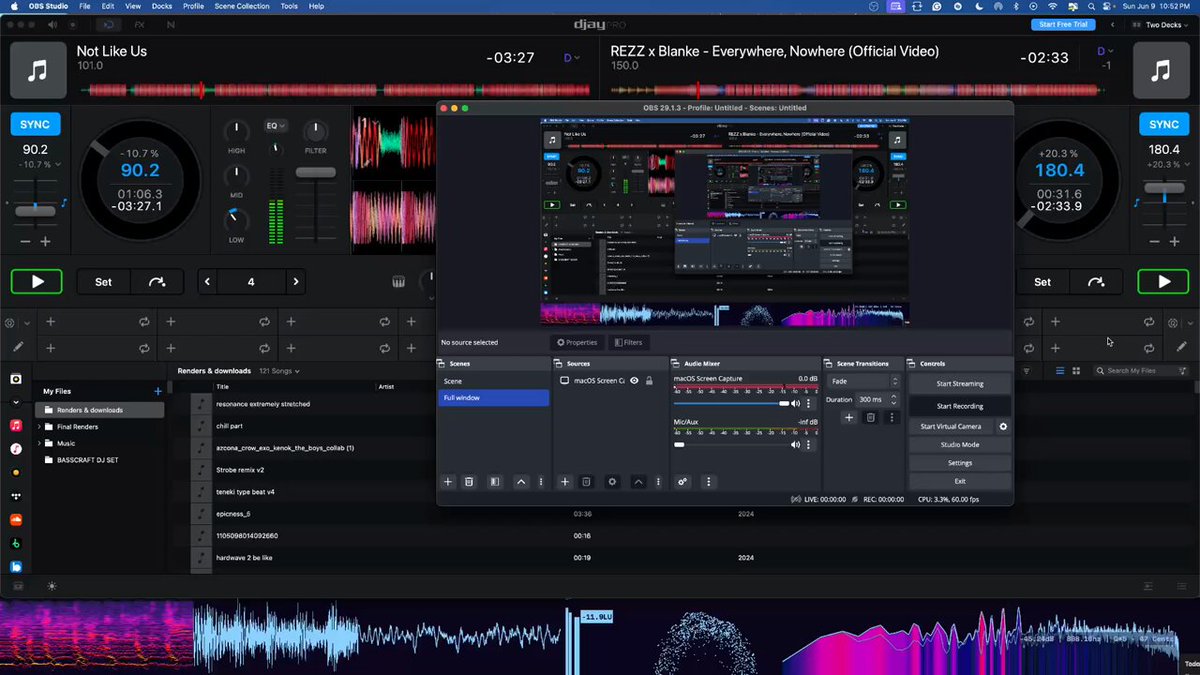Adjust macOS Screen Capture volume slider
Screen dimensions: 1200x675
click(731, 403)
